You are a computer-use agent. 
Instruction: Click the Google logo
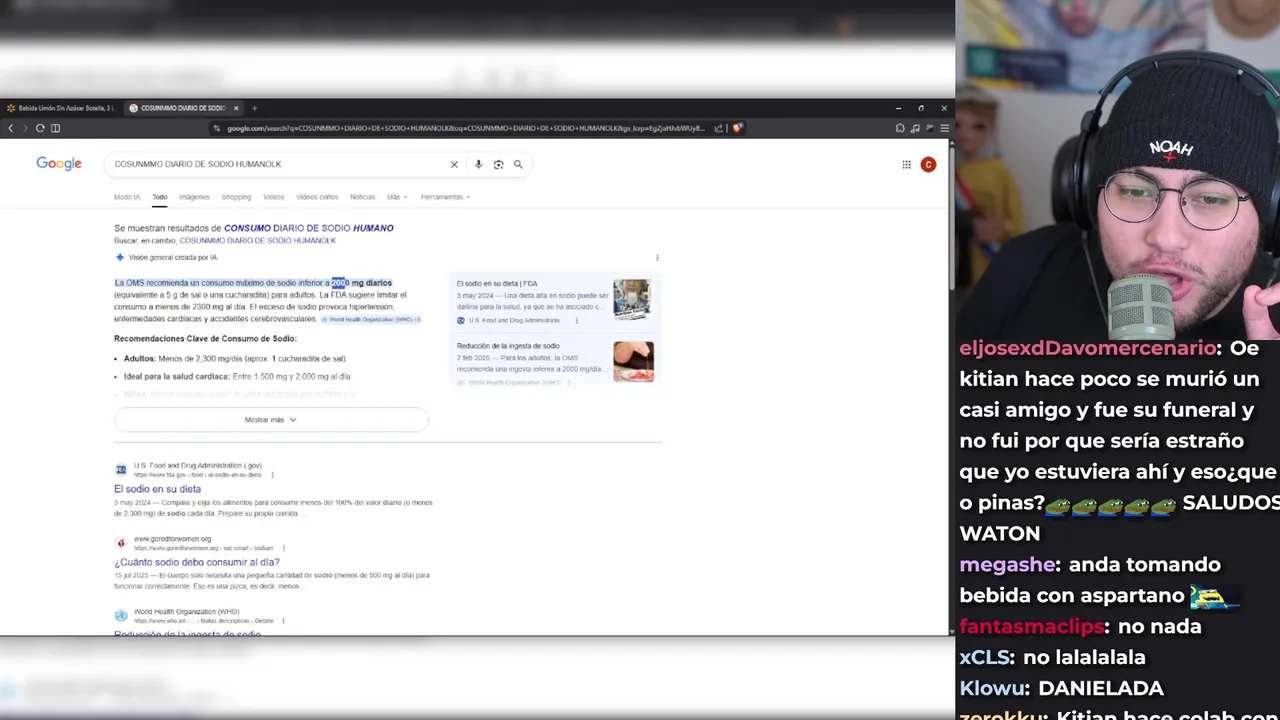click(x=59, y=164)
